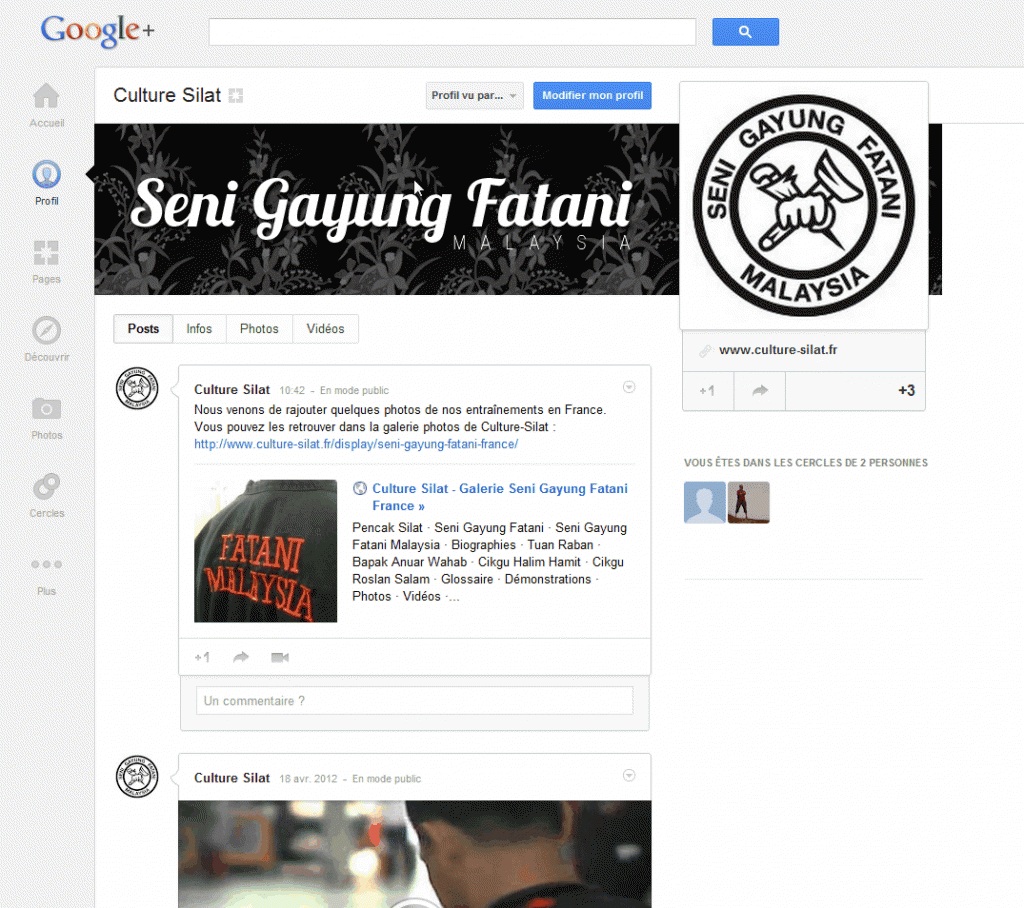This screenshot has width=1024, height=908.
Task: Click 'Modifier mon profil' button
Action: tap(592, 95)
